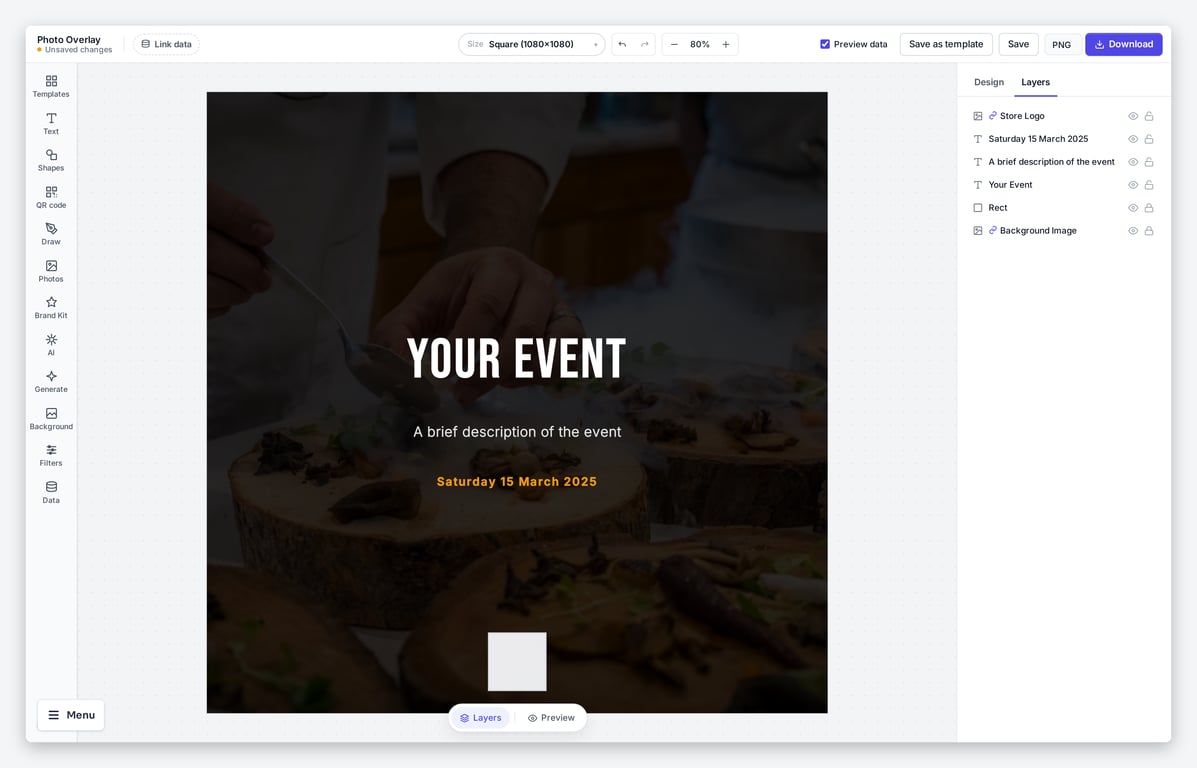This screenshot has height=768, width=1197.
Task: Open the Size Square (1080×1080) dropdown
Action: (531, 44)
